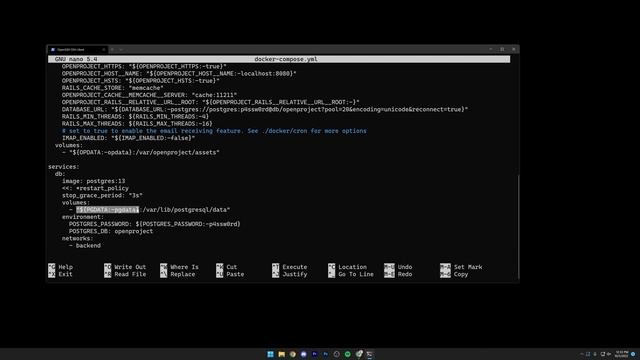
Task: Place cursor on the RAILS_CACHE_STORE line
Action: [x=113, y=88]
